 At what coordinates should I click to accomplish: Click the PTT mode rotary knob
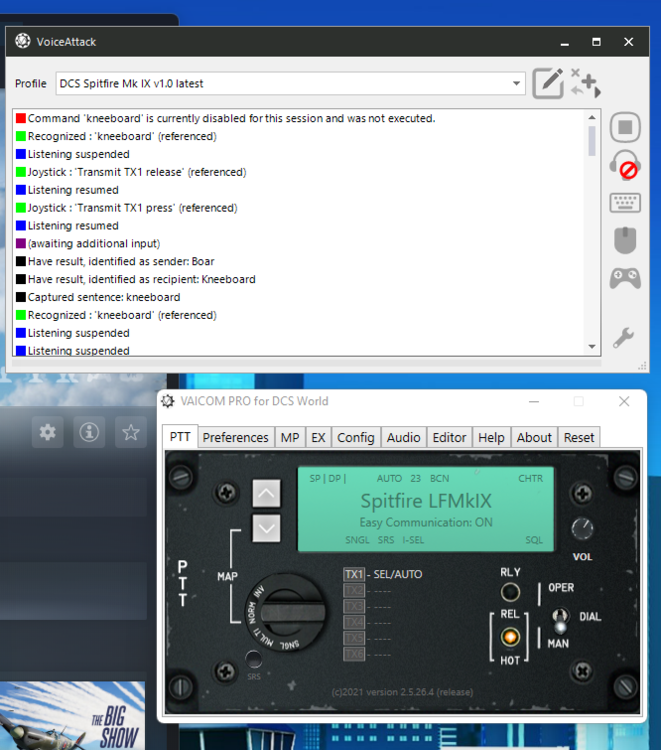pyautogui.click(x=288, y=613)
